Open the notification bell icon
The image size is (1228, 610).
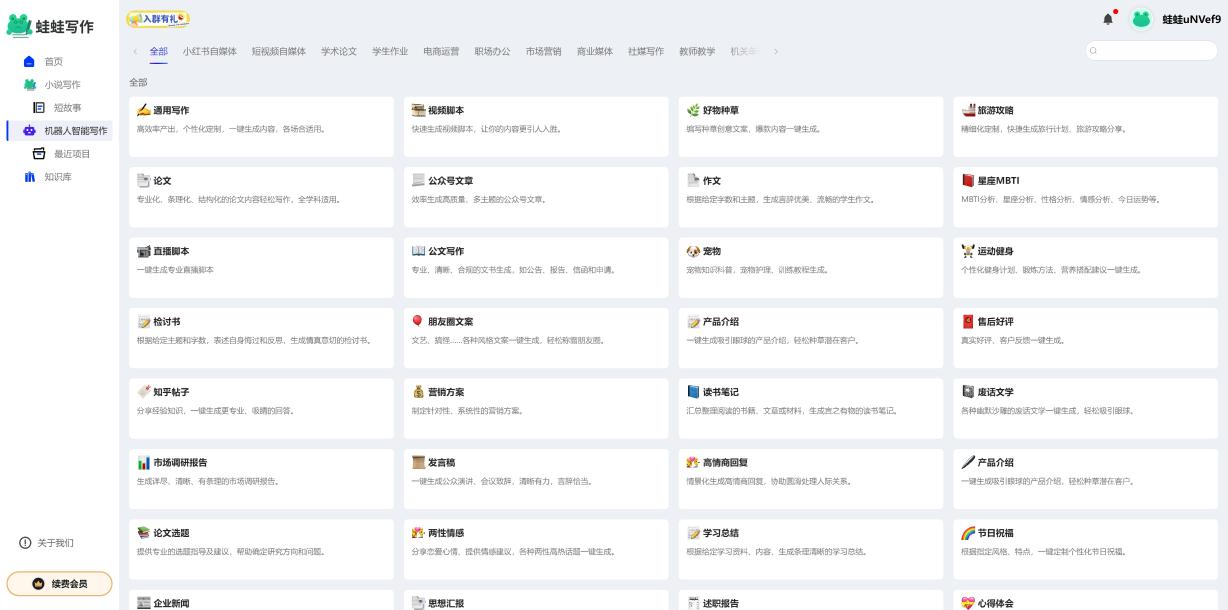point(1108,19)
